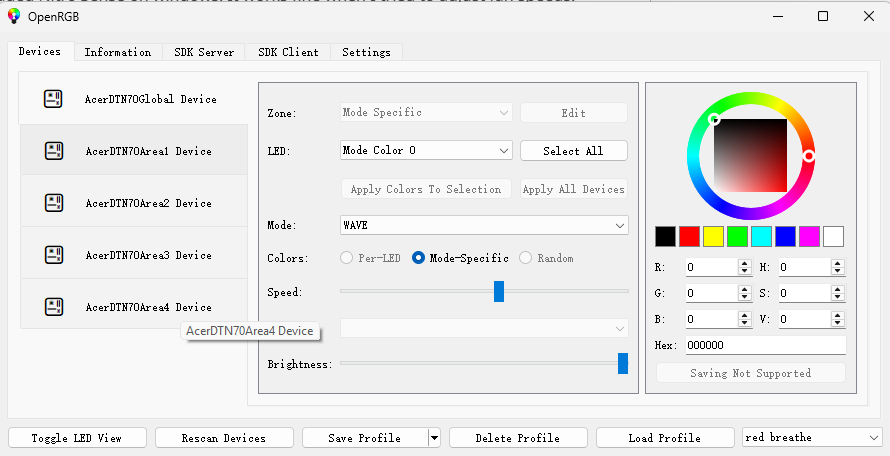This screenshot has width=890, height=456.
Task: Open the SDK Server tab
Action: click(204, 52)
